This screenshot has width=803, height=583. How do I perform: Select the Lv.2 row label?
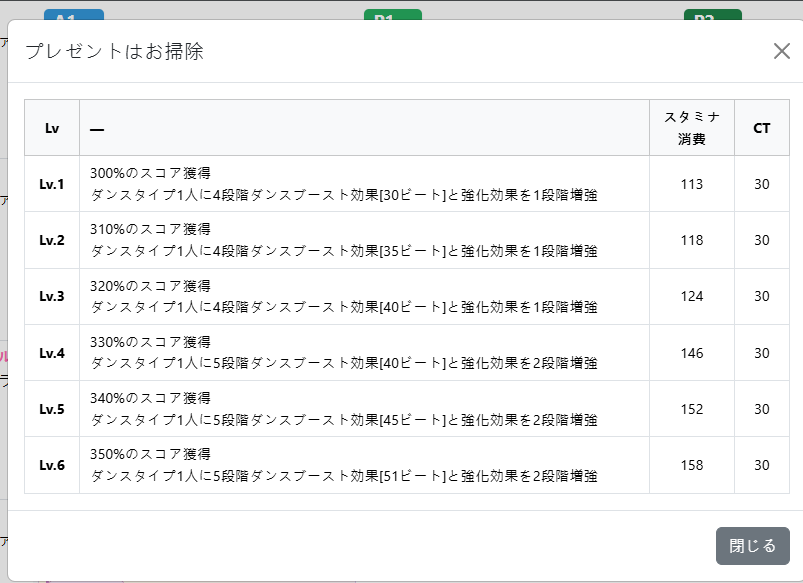click(x=52, y=240)
